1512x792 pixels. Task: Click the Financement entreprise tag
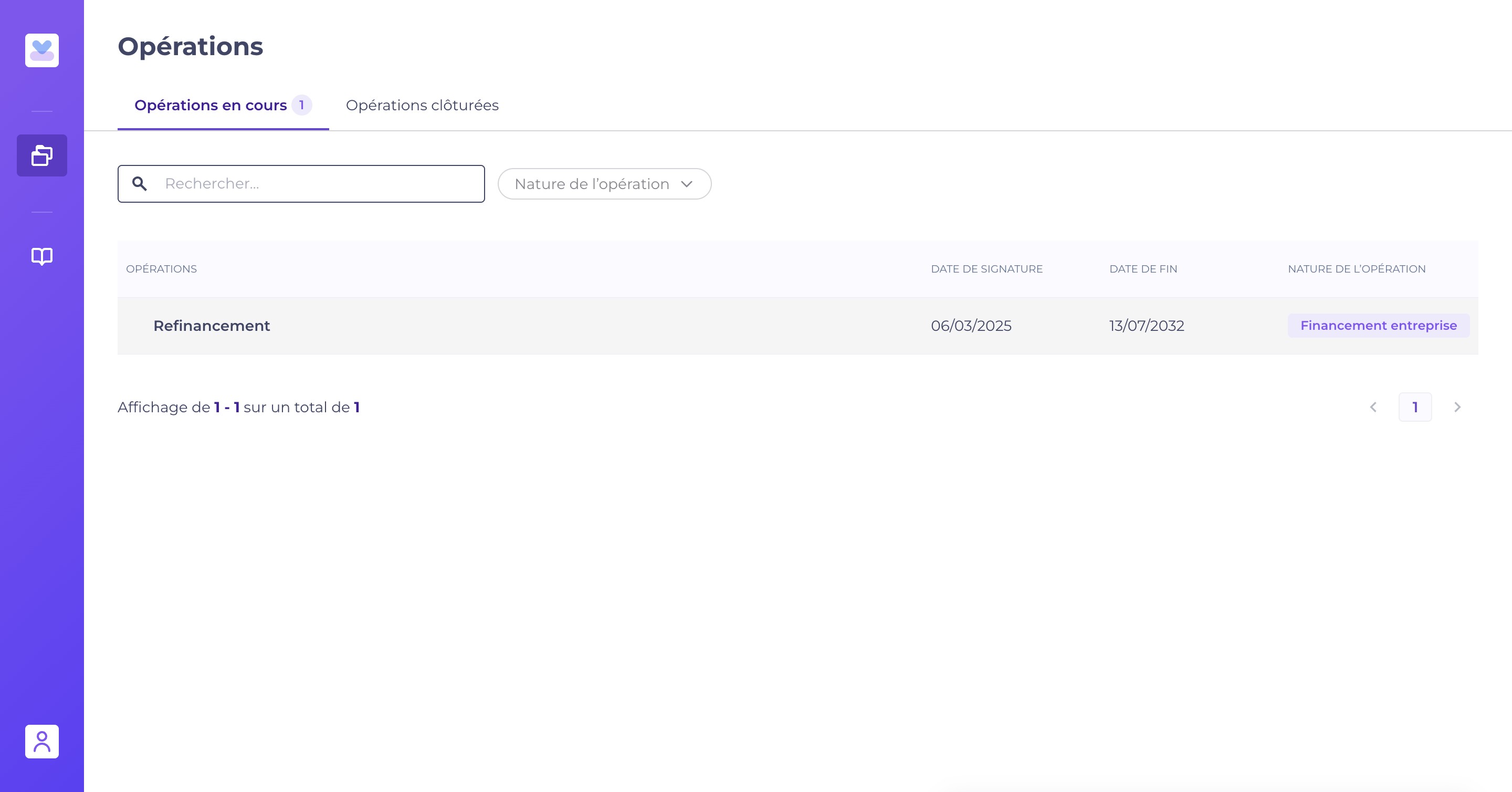tap(1378, 326)
